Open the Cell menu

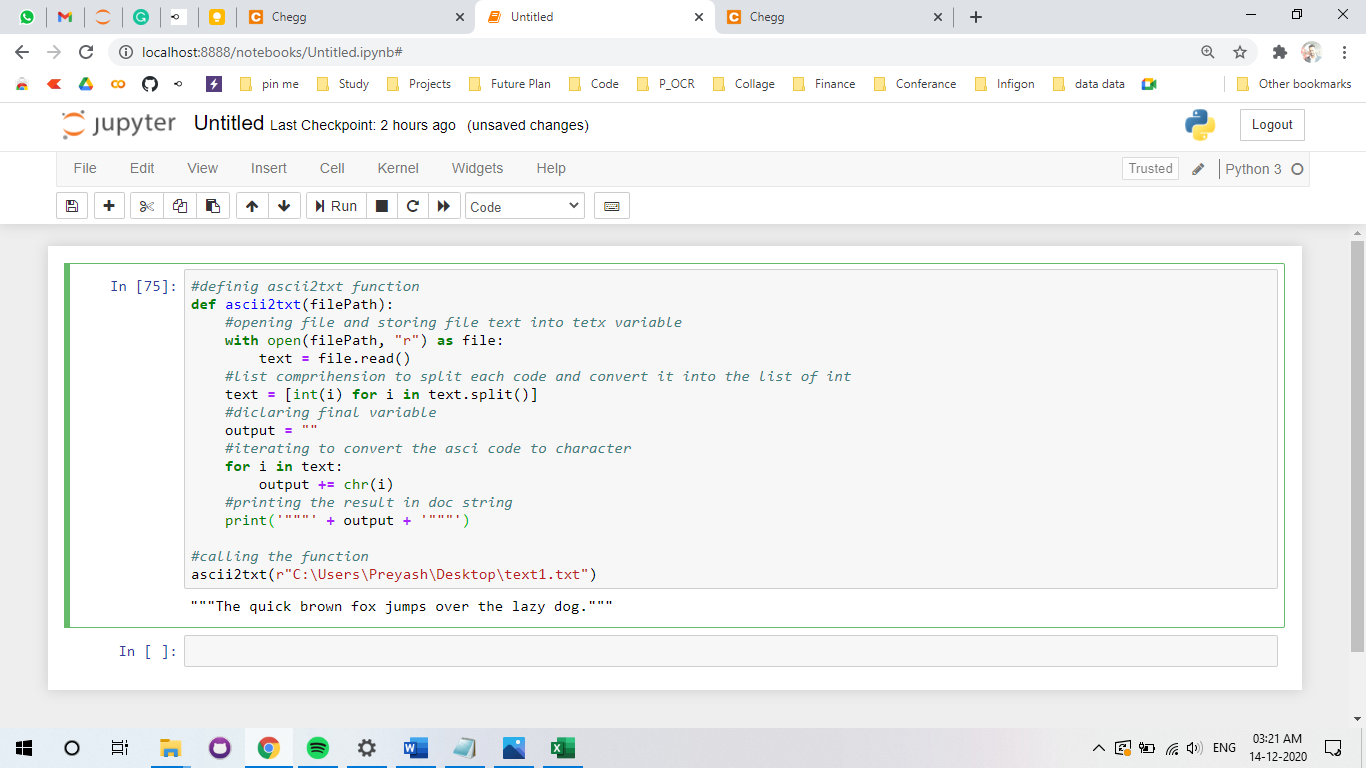click(x=332, y=168)
